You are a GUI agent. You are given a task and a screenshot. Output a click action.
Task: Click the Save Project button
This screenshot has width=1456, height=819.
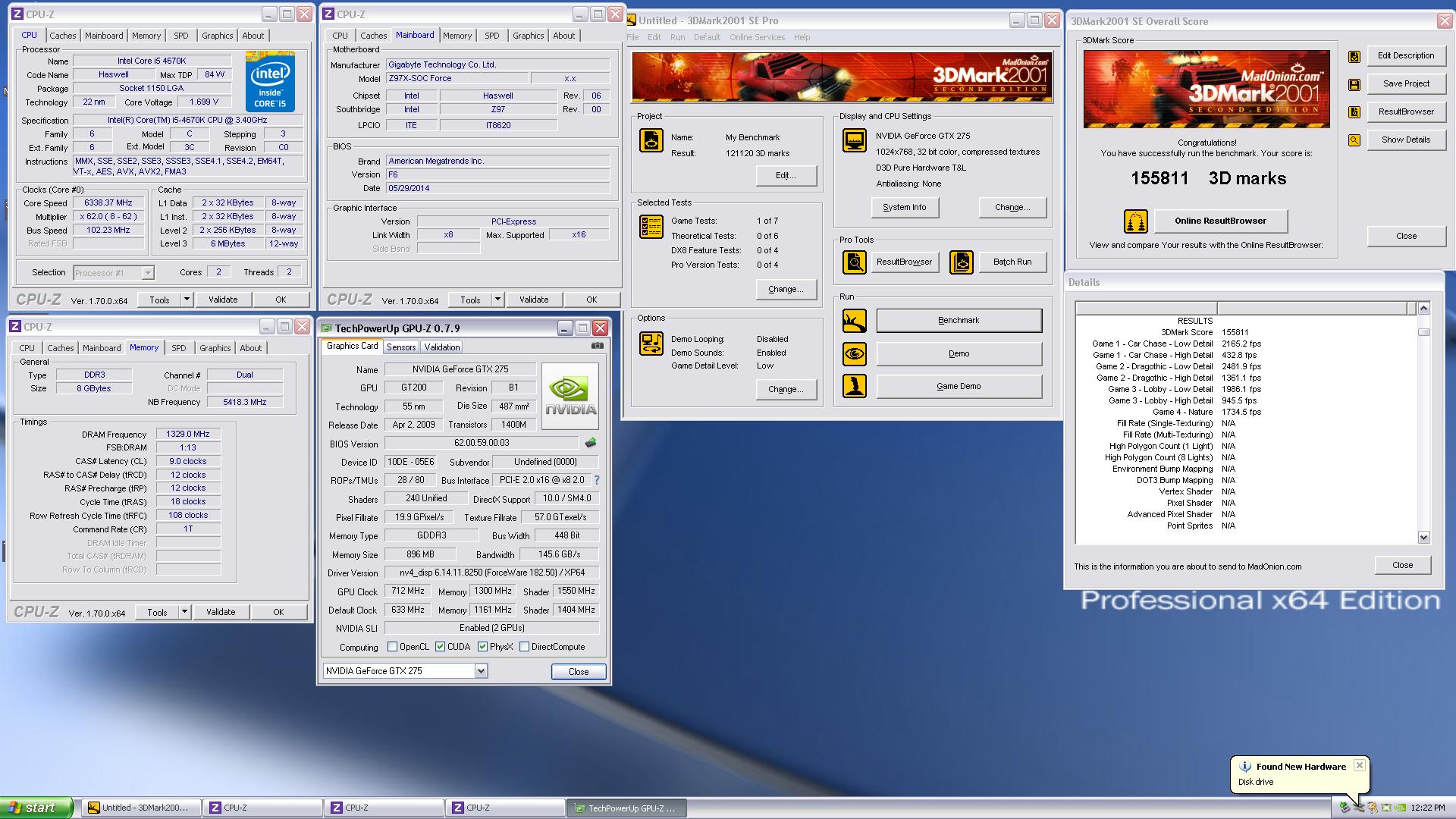[x=1406, y=84]
